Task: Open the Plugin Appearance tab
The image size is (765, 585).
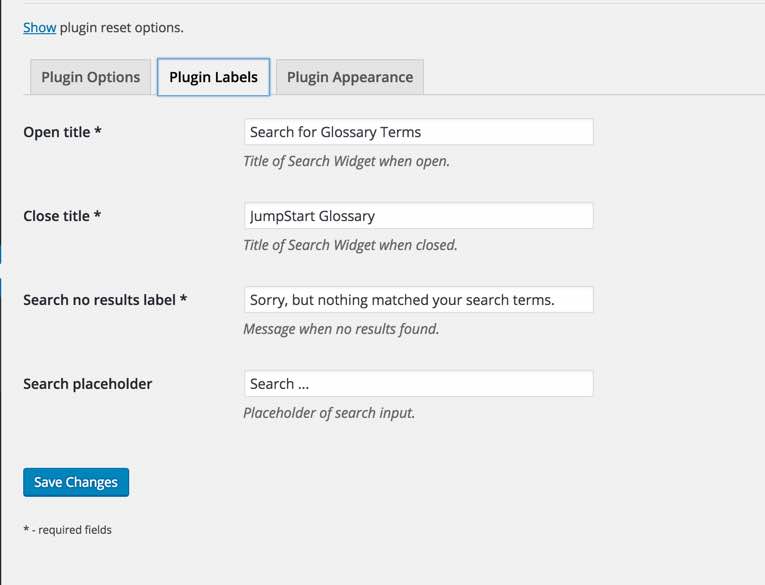Action: point(349,77)
